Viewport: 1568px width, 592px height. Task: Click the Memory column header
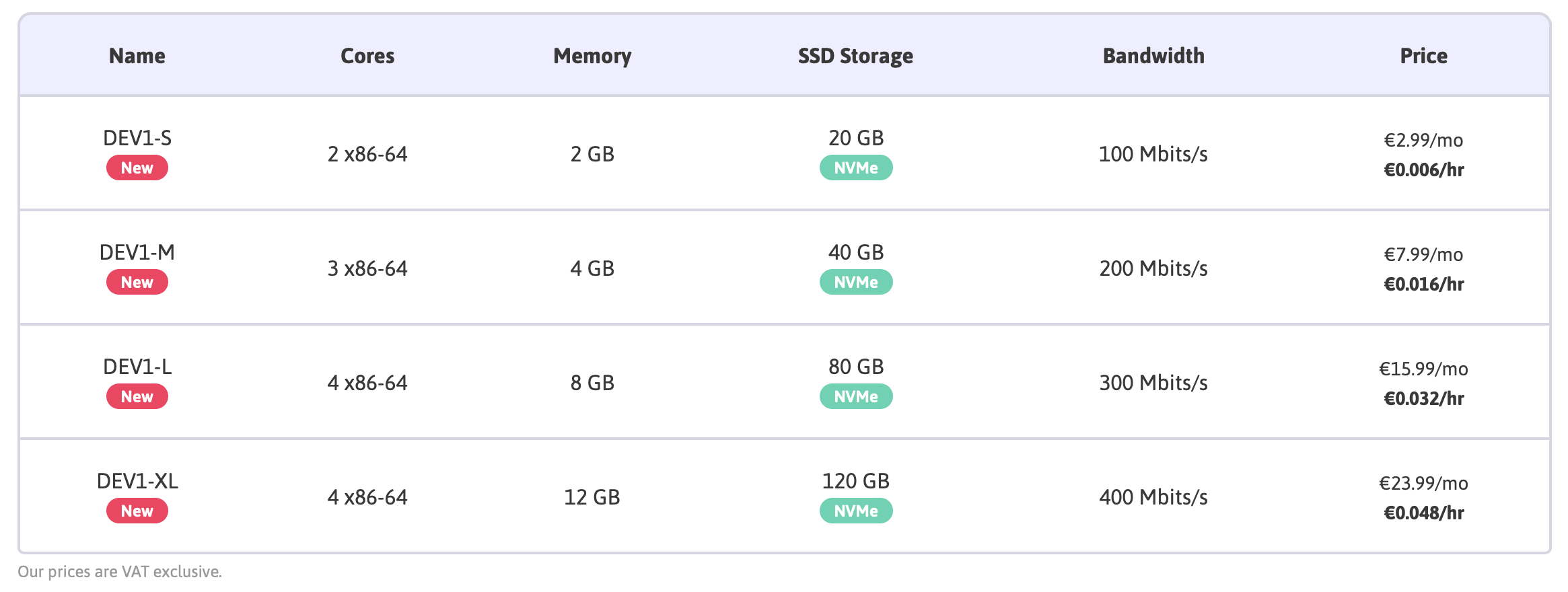592,56
